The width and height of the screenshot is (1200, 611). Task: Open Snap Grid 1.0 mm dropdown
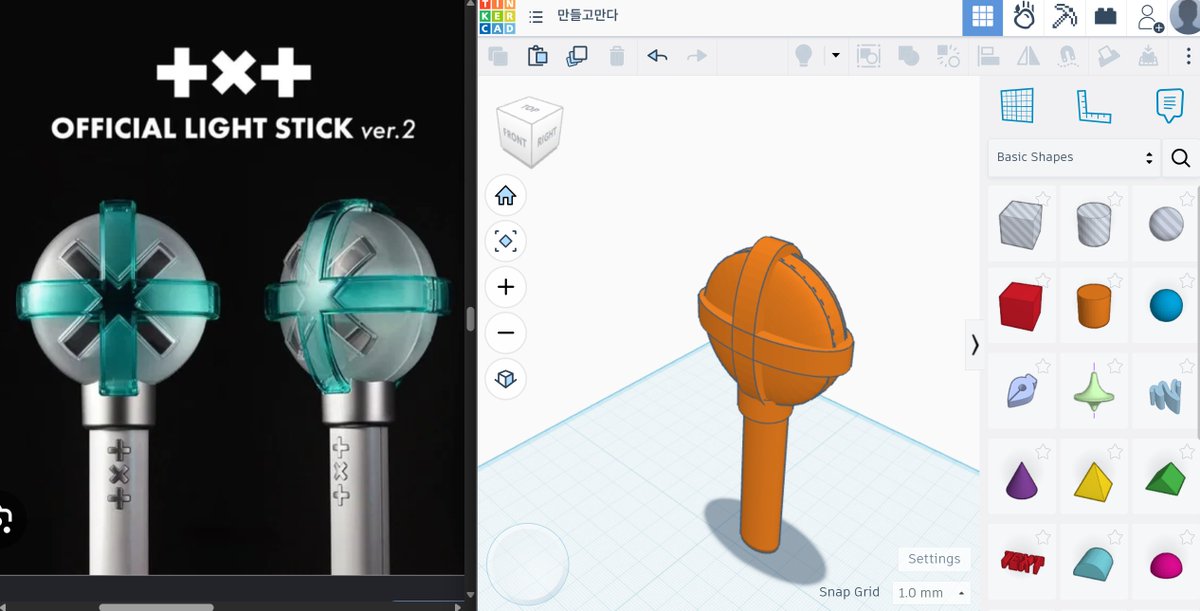931,593
